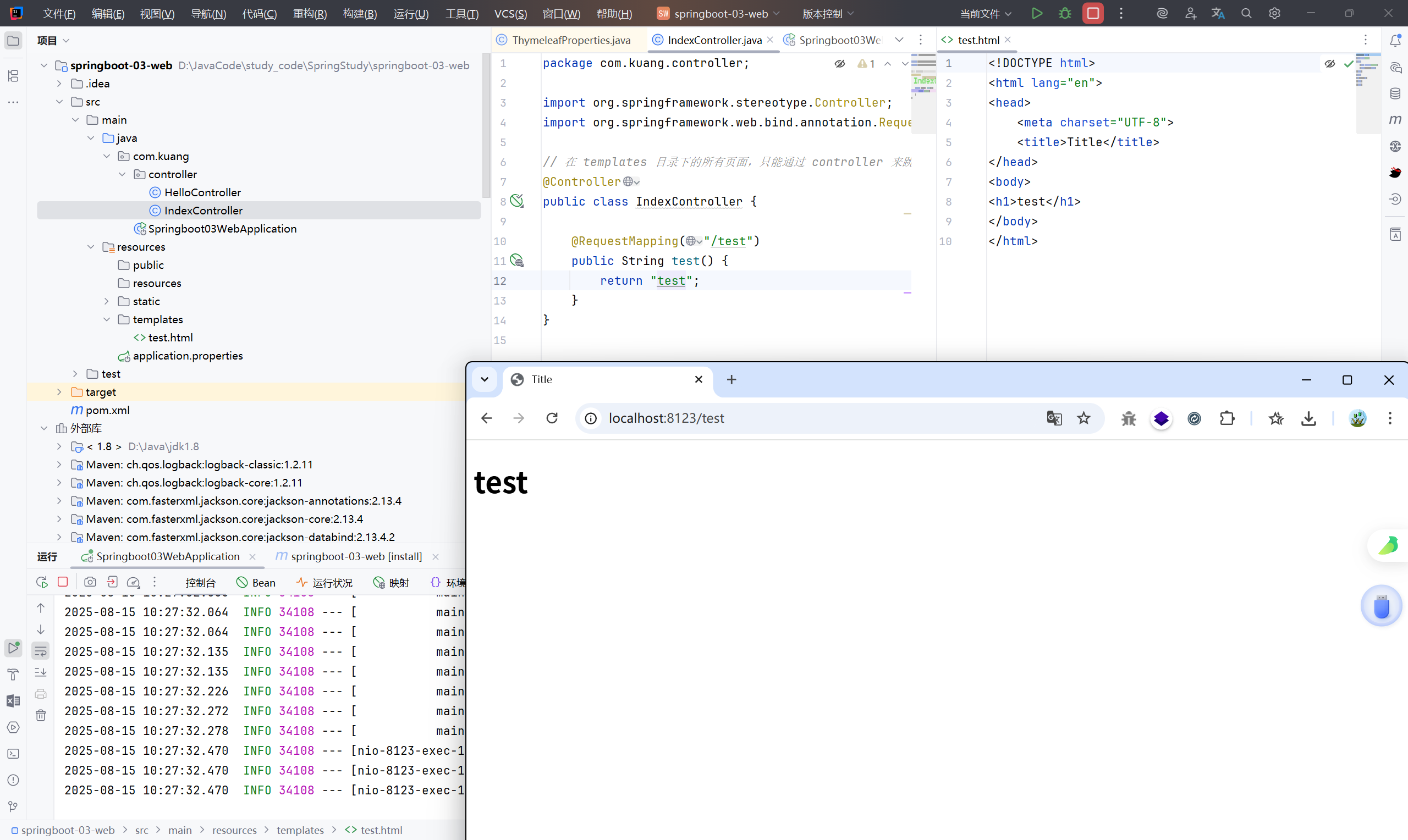Open the 重构(R) menu
This screenshot has width=1408, height=840.
pos(310,14)
